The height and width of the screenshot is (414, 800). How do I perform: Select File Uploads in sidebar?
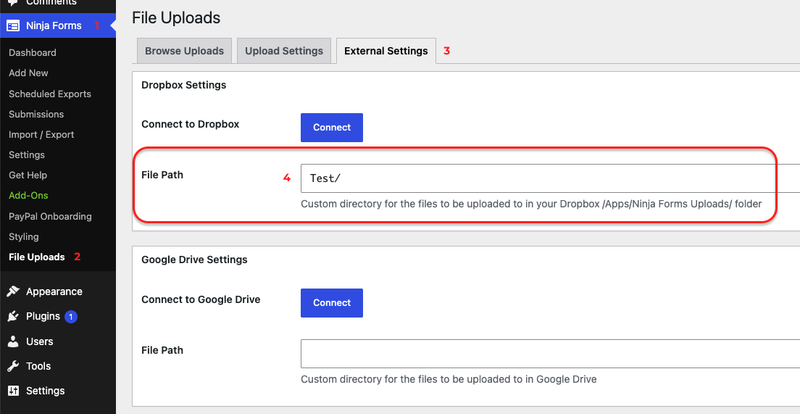click(37, 257)
